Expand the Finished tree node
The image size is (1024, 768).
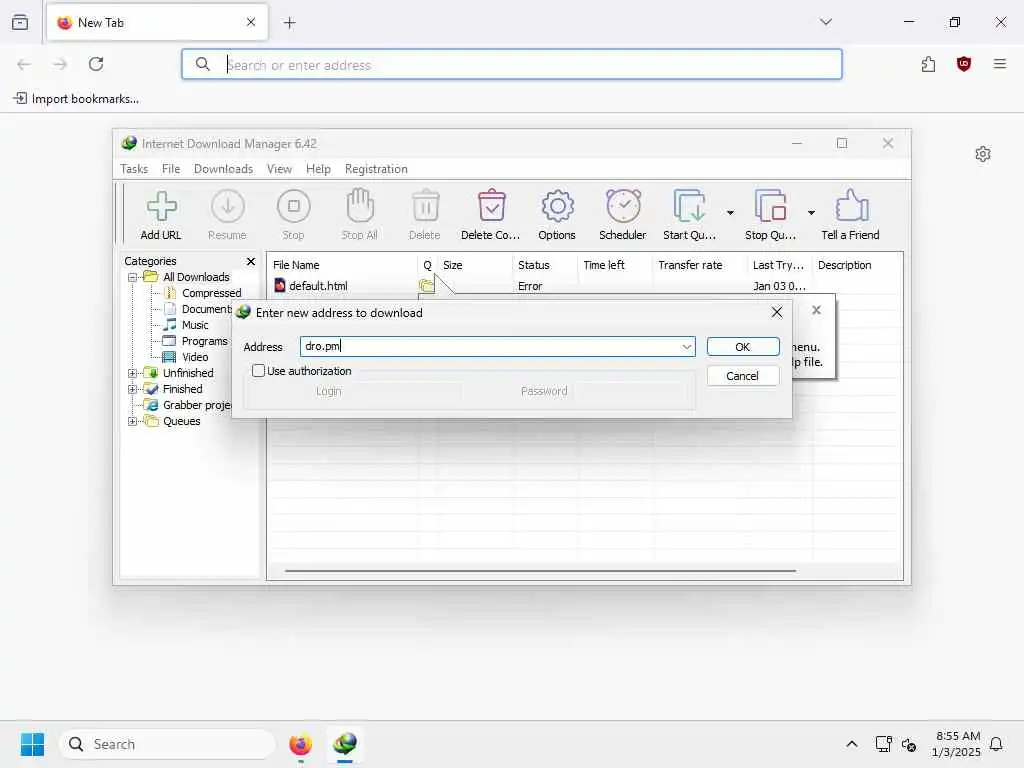[x=133, y=389]
